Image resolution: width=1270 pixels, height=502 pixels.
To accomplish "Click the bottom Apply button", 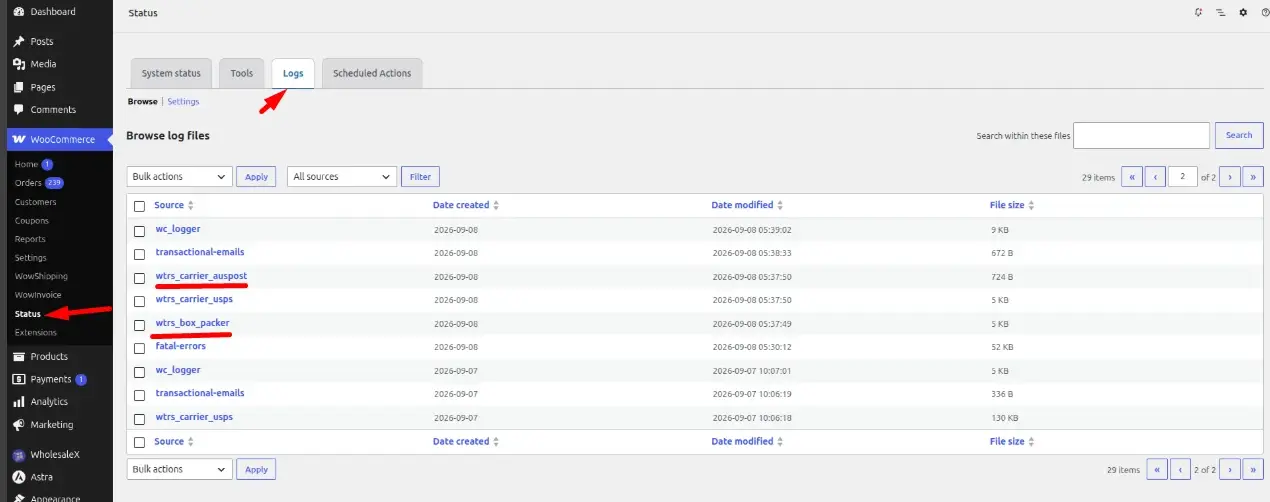I will pos(257,469).
